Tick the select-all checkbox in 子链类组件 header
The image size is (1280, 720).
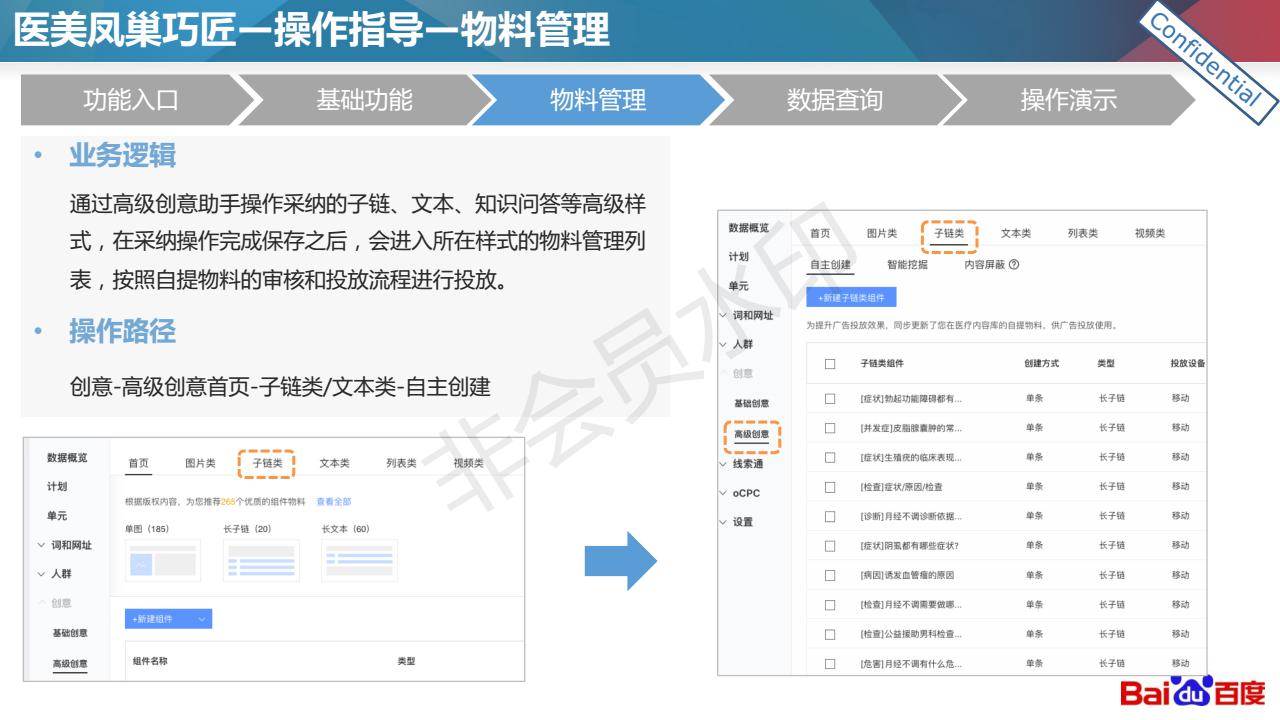[830, 364]
